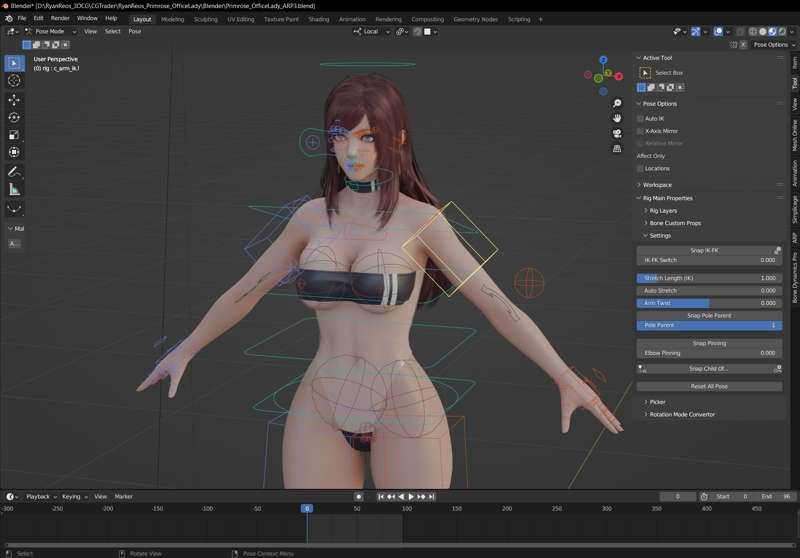Click the zoom view magnifier icon
Screen dimensions: 800x558
point(617,104)
